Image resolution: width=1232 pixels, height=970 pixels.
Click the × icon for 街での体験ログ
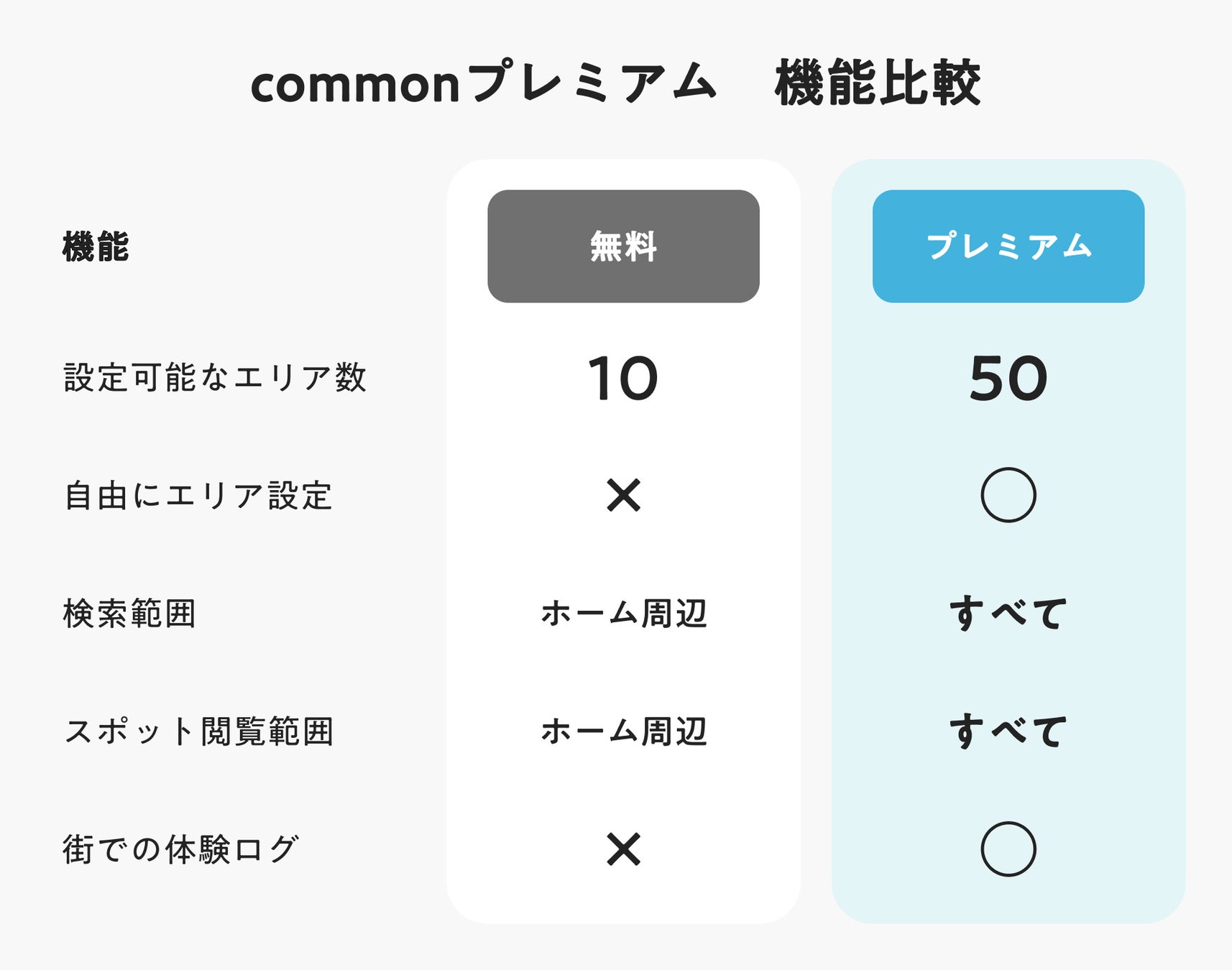click(x=623, y=849)
